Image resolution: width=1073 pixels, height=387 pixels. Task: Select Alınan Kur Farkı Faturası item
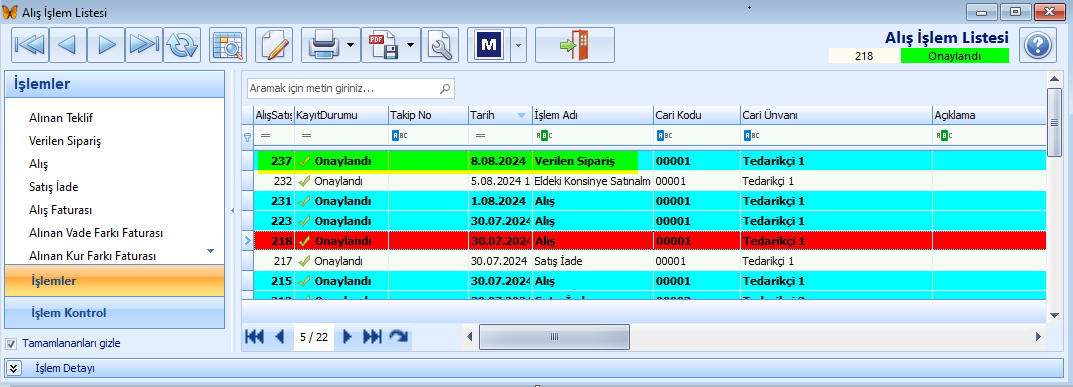click(92, 256)
